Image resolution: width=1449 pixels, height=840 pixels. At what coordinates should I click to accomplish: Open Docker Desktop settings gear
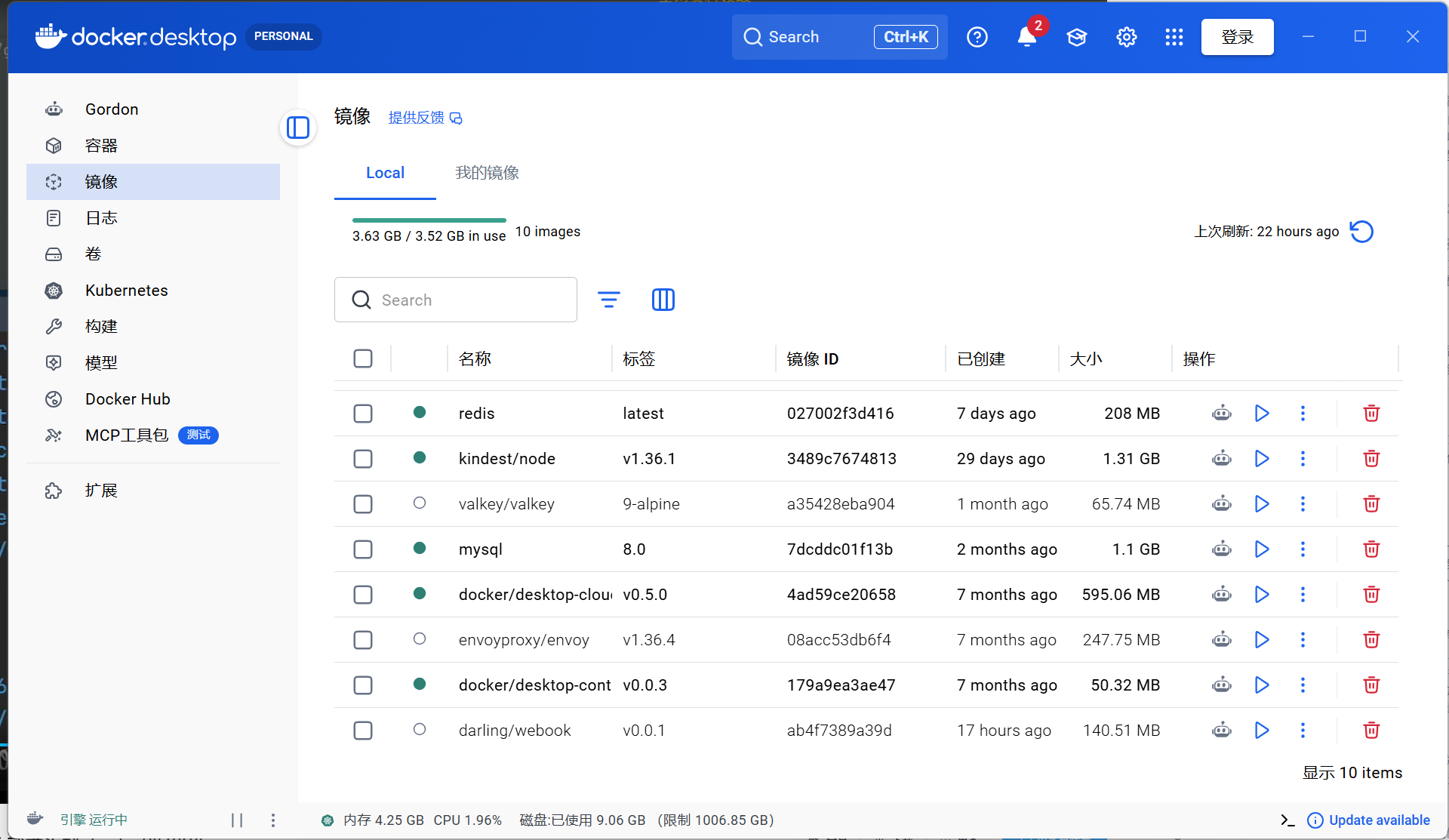pyautogui.click(x=1126, y=36)
